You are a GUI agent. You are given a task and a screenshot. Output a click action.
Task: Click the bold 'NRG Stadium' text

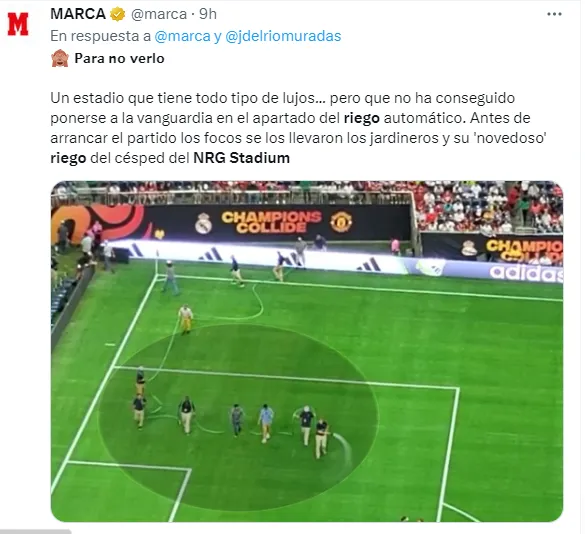click(x=241, y=158)
